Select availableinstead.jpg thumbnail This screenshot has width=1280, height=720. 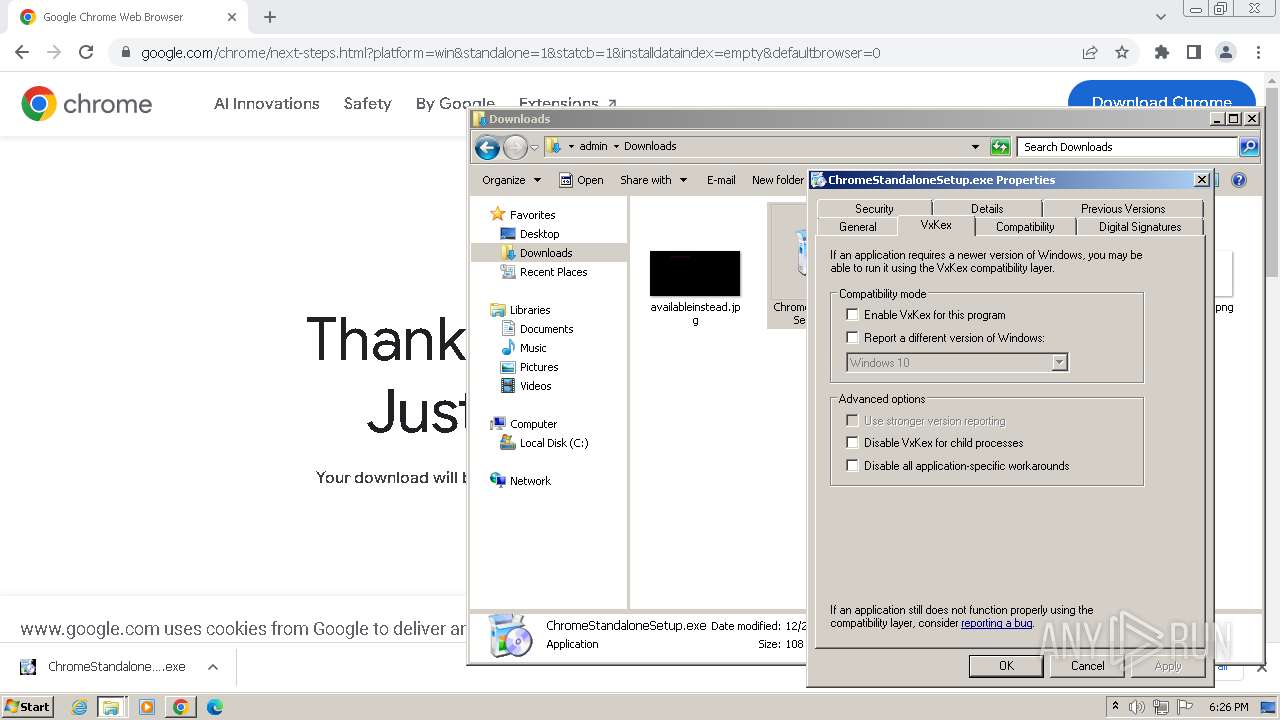point(695,273)
